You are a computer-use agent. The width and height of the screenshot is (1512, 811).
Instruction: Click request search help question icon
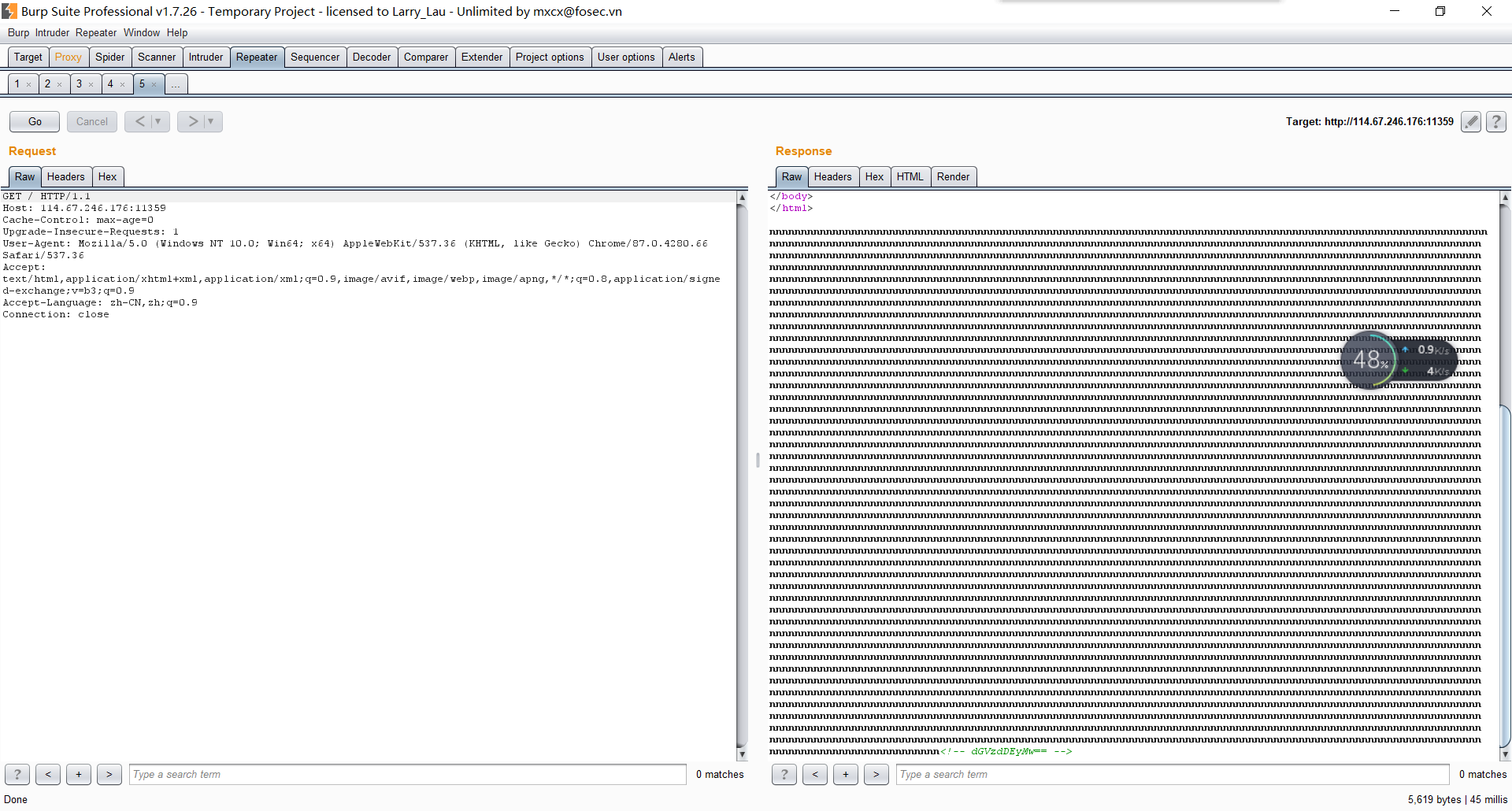[17, 774]
